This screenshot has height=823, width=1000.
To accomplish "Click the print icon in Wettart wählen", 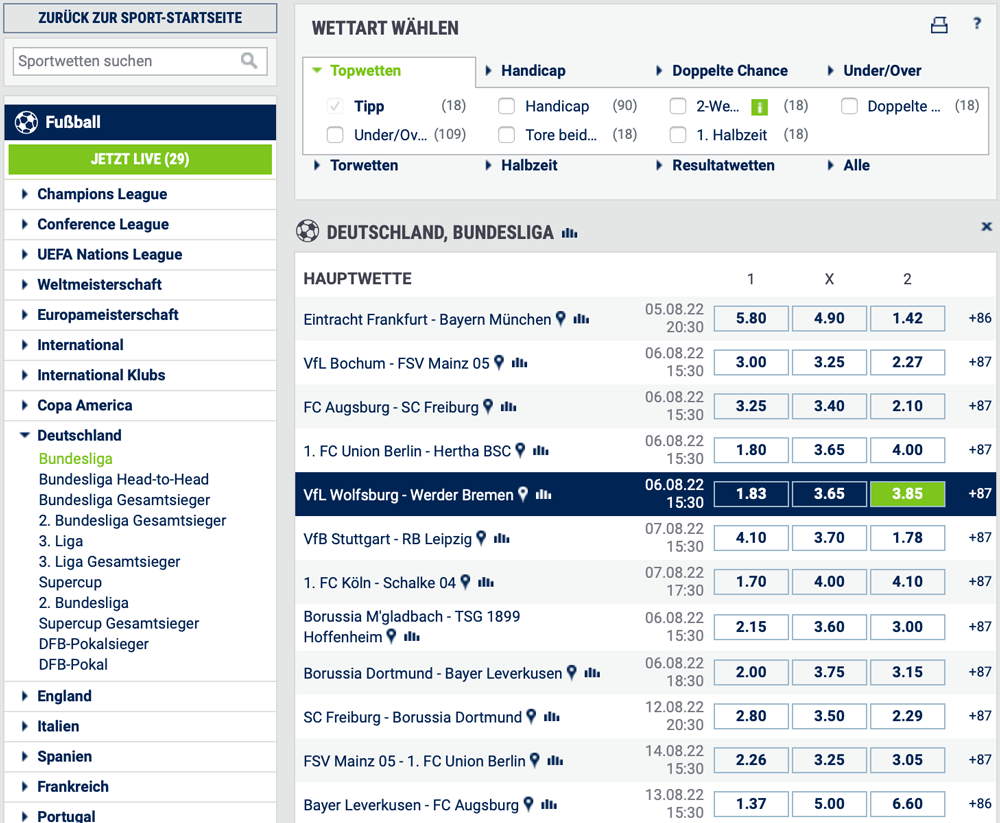I will 939,26.
